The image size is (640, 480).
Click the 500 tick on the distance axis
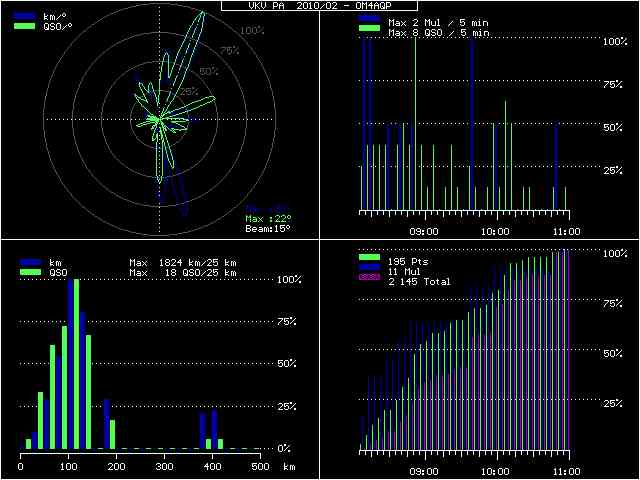[x=260, y=466]
